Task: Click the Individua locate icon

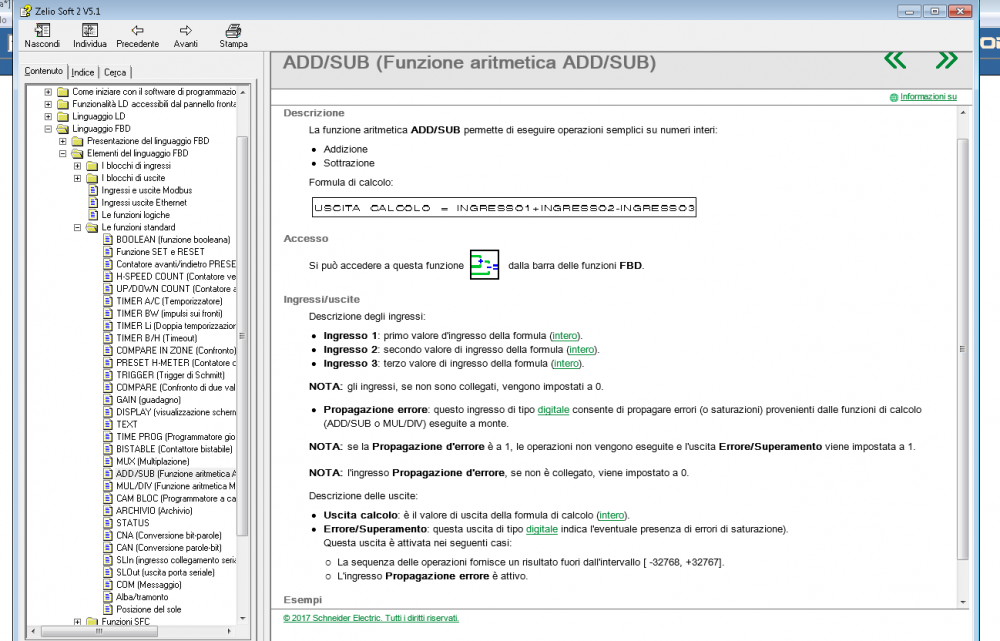Action: 89,31
